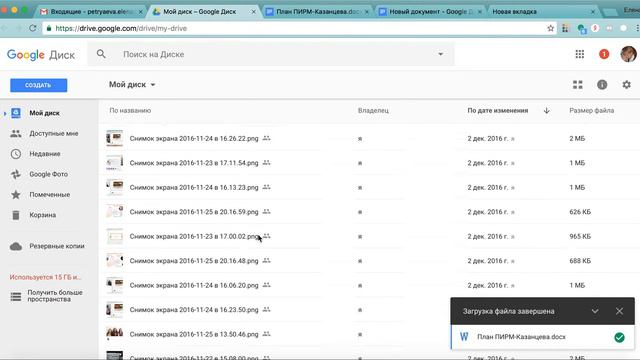Open search options dropdown arrow
640x360 pixels.
click(440, 54)
